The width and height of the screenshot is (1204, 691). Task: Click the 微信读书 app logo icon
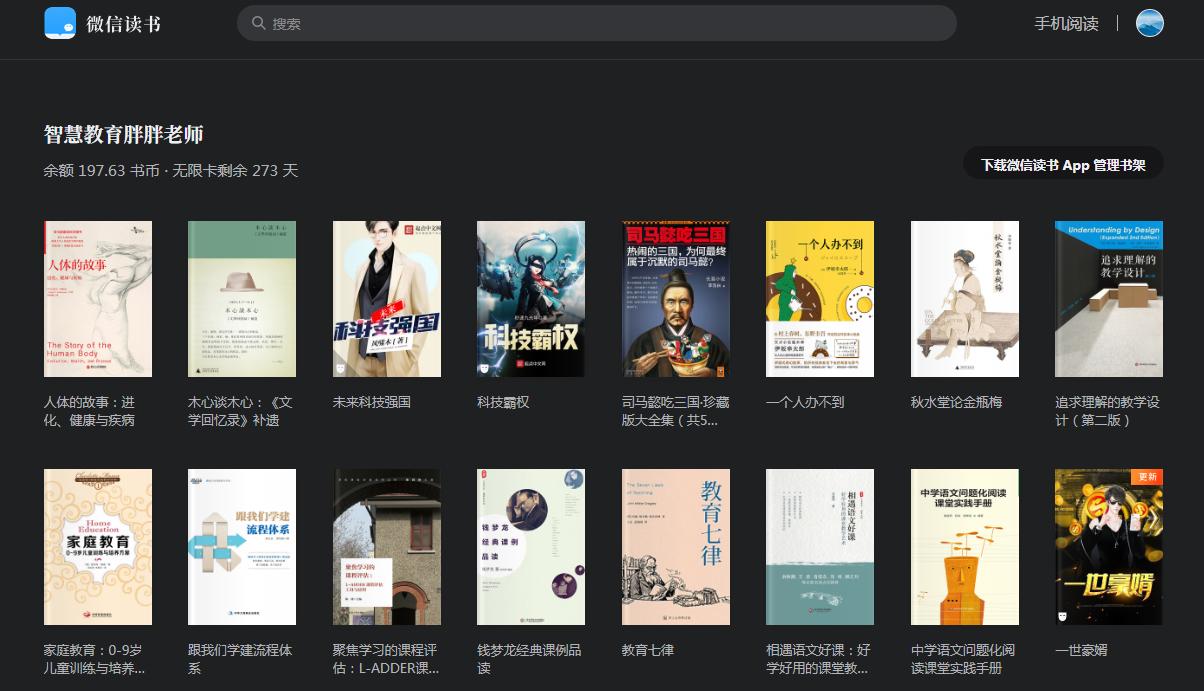click(60, 21)
